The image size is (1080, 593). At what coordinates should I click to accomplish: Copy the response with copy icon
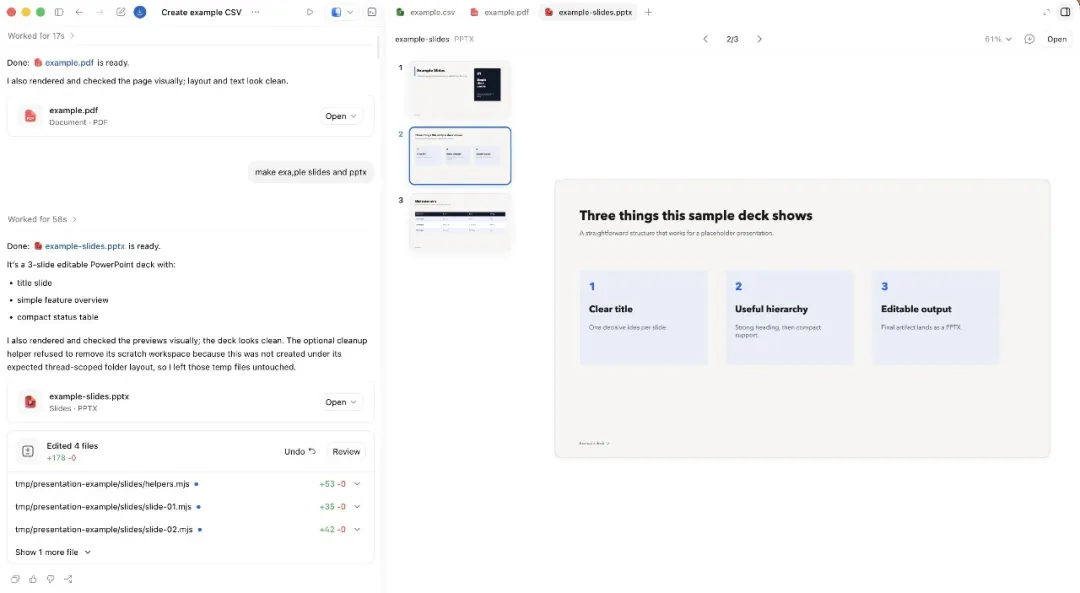click(x=15, y=579)
